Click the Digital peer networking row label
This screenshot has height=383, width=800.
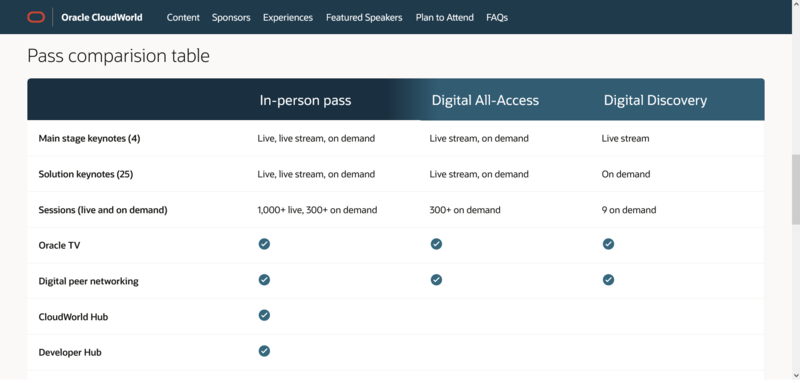point(88,281)
